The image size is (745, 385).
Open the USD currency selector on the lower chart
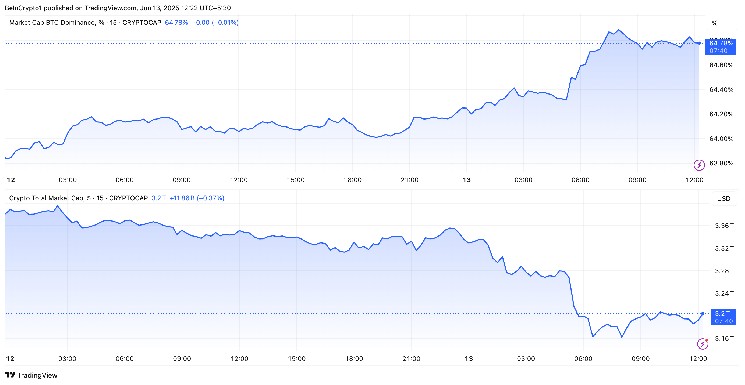click(724, 199)
